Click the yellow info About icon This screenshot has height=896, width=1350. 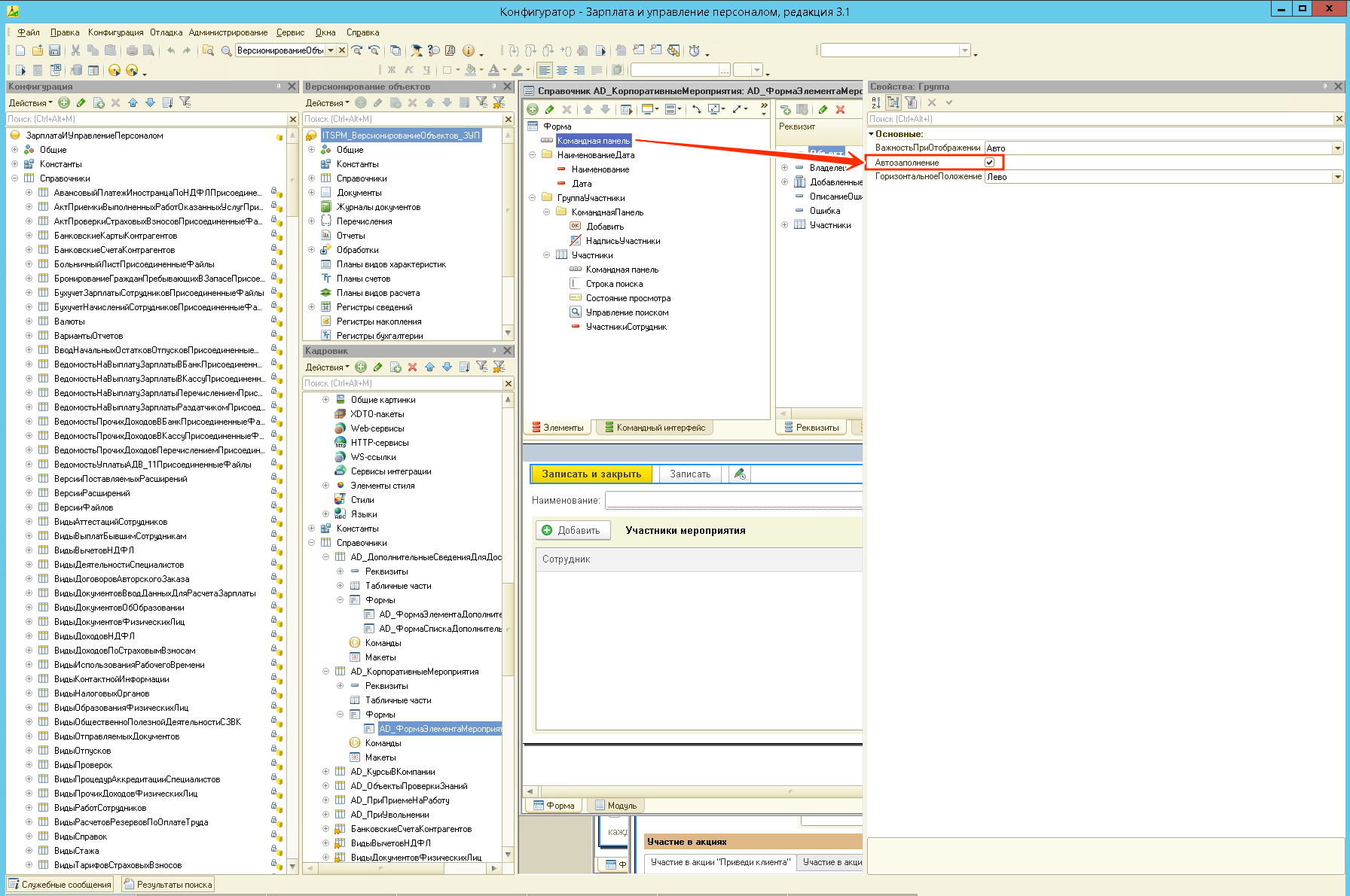(x=468, y=50)
